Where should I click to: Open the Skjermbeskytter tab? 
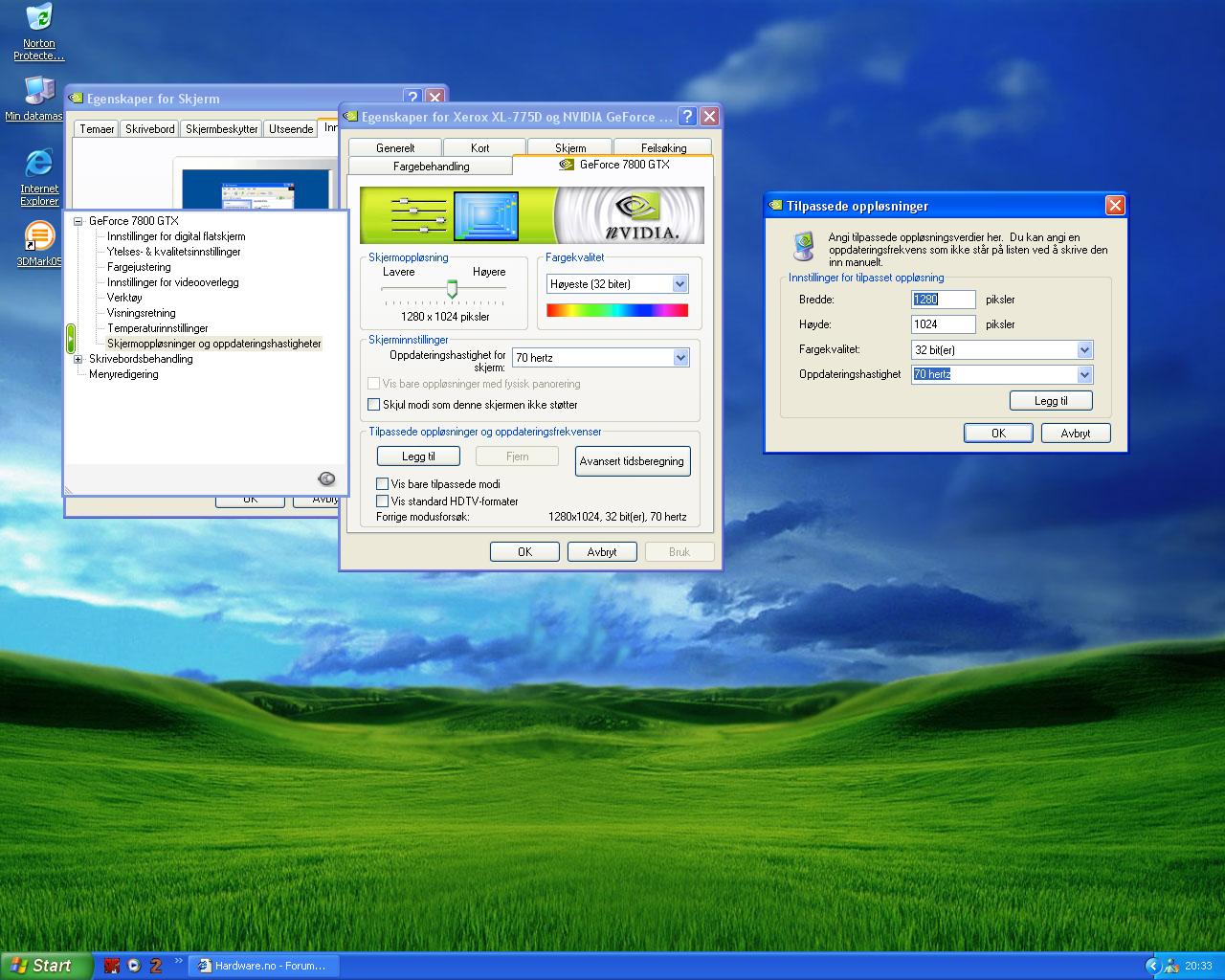coord(222,129)
